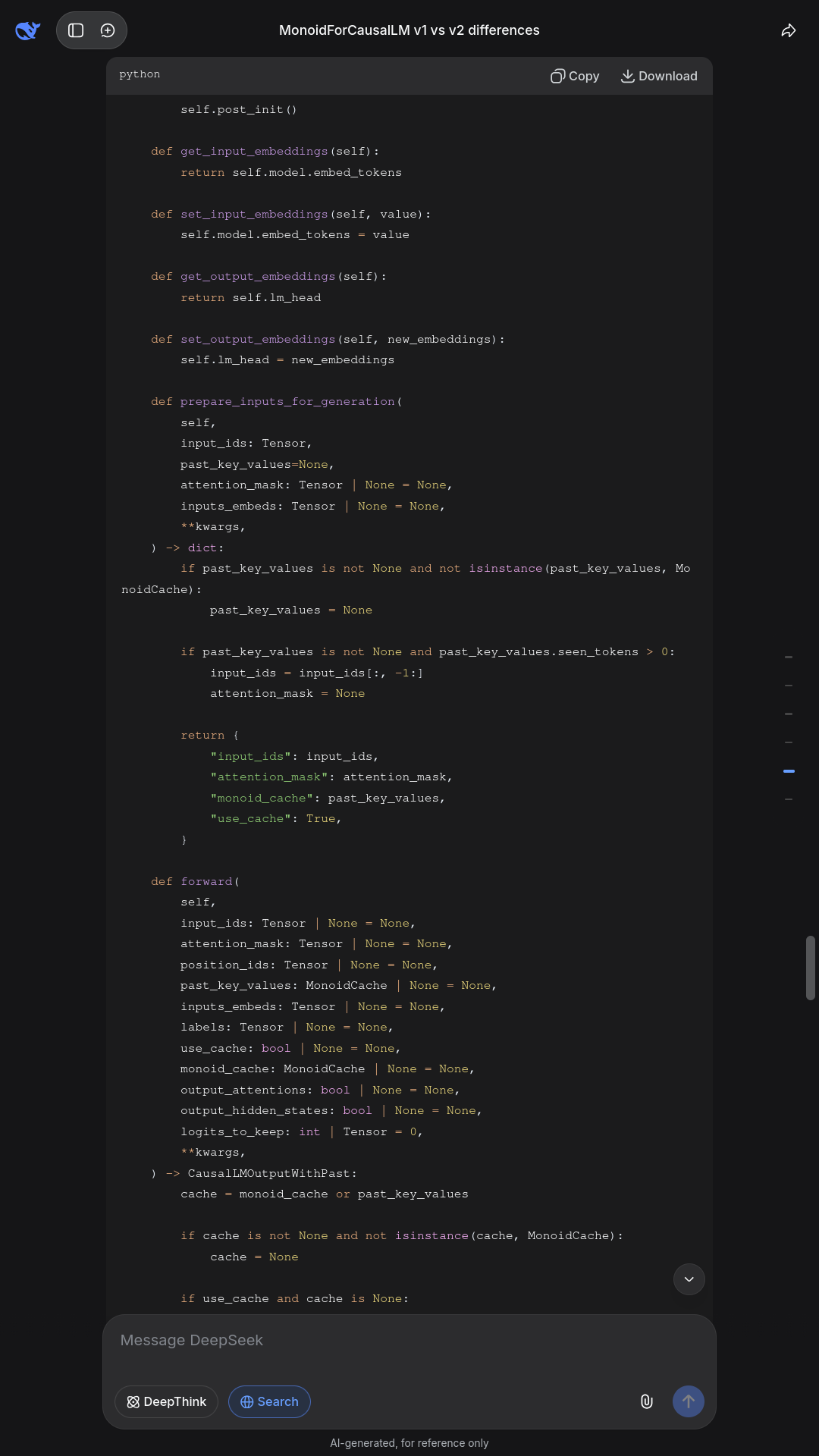The height and width of the screenshot is (1456, 819).
Task: Jump to bottom with the chevron-down button
Action: coord(689,1279)
